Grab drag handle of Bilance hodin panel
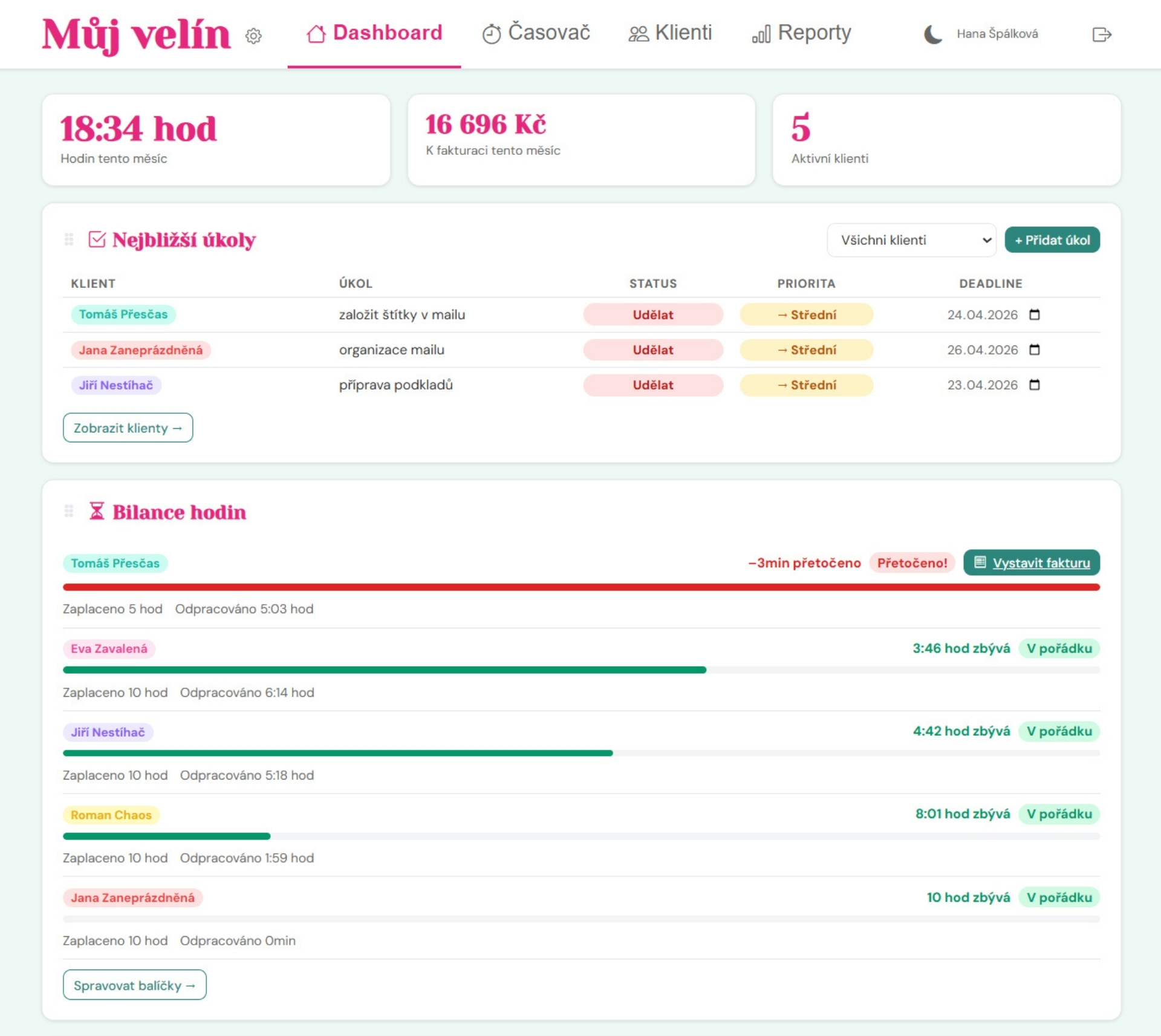Screen dimensions: 1161x1036 pos(69,512)
